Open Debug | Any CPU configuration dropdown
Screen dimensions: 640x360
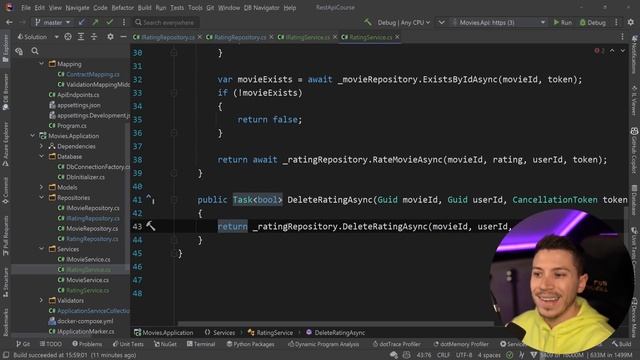coord(403,22)
